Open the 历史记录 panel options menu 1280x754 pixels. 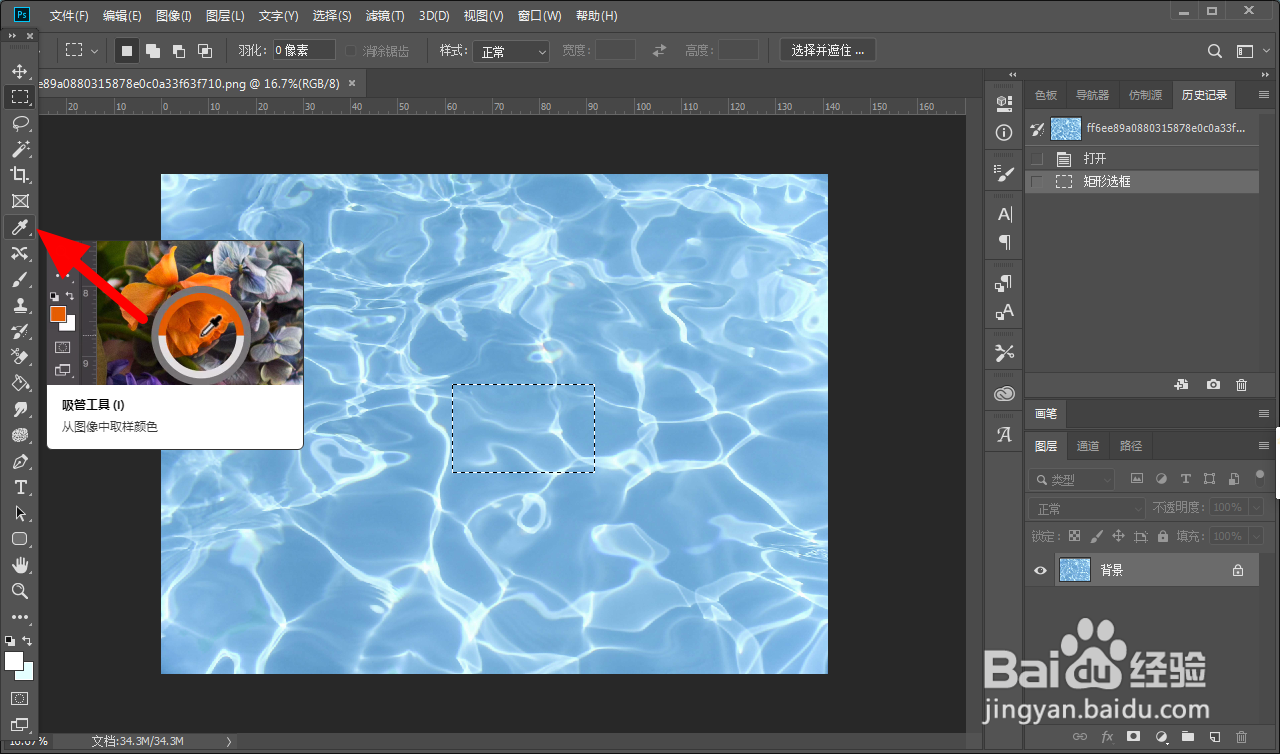tap(1263, 95)
